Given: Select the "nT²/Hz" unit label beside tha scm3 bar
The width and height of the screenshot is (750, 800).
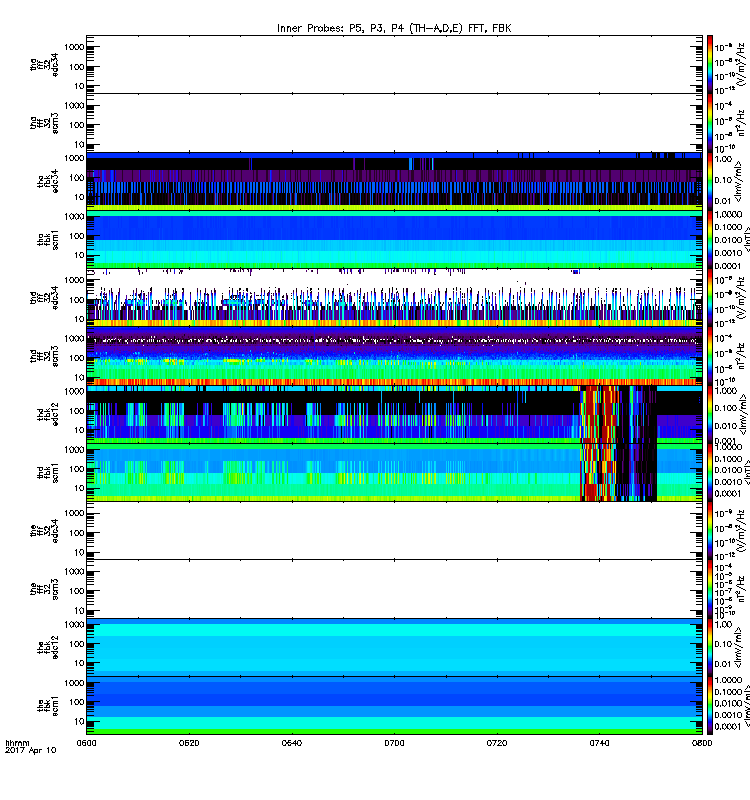Looking at the screenshot, I should click(742, 123).
